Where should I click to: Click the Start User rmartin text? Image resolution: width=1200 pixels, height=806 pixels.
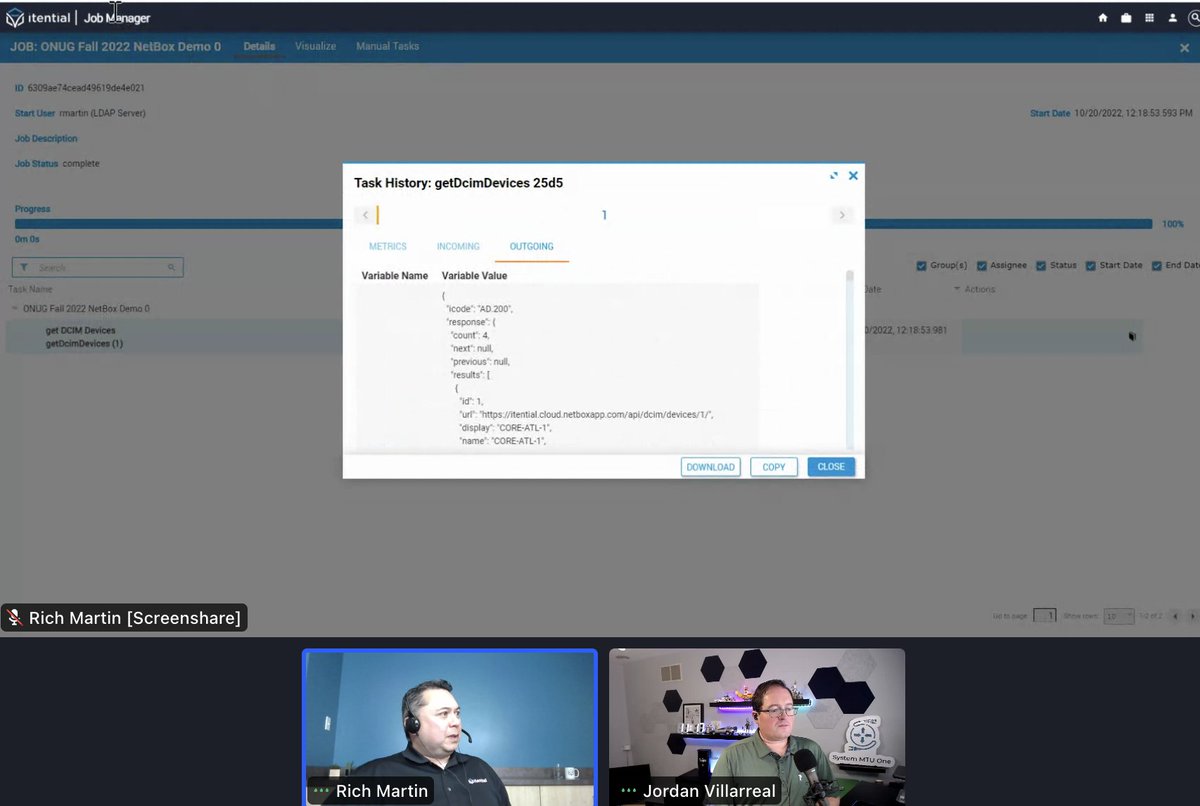(x=102, y=113)
